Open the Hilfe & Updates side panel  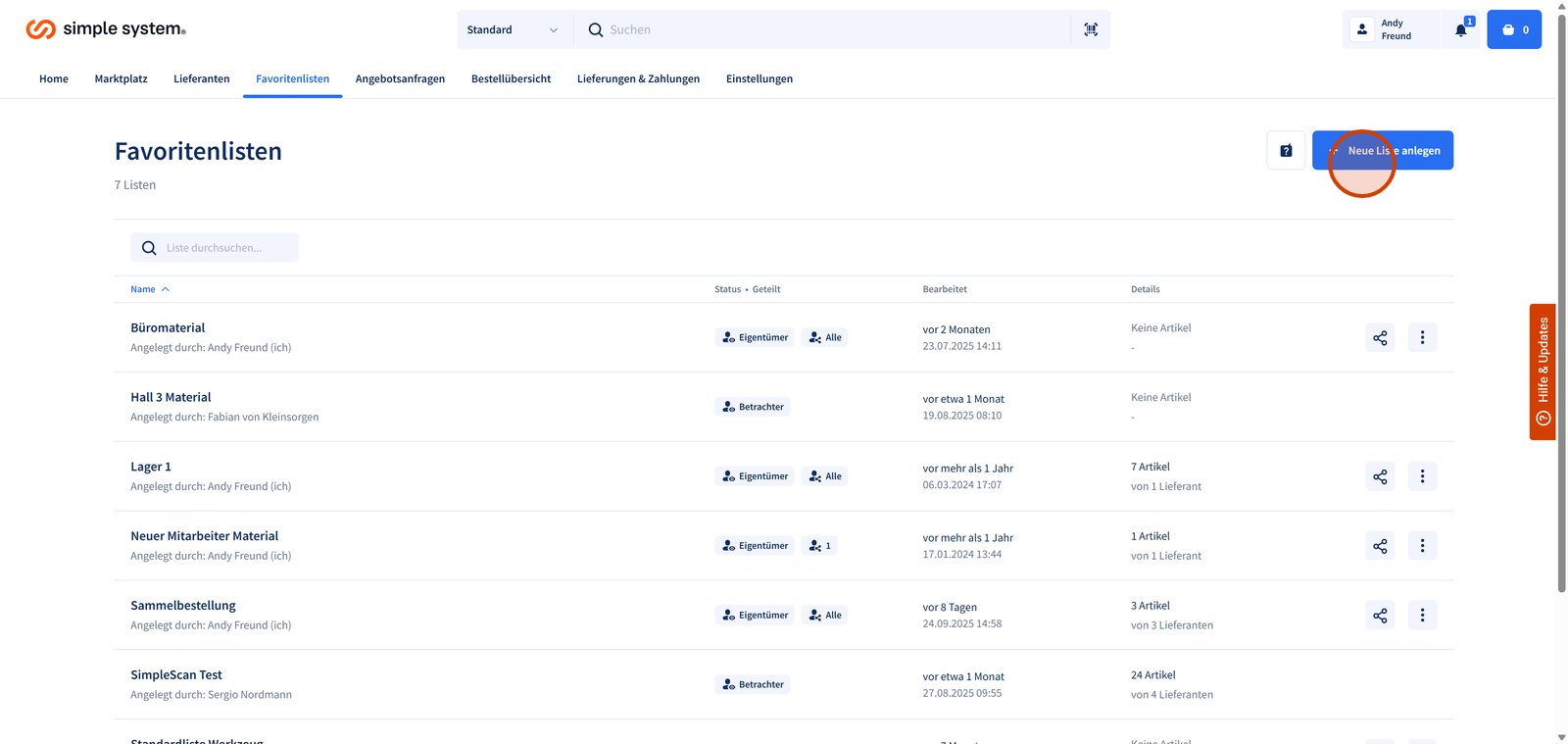click(x=1543, y=372)
